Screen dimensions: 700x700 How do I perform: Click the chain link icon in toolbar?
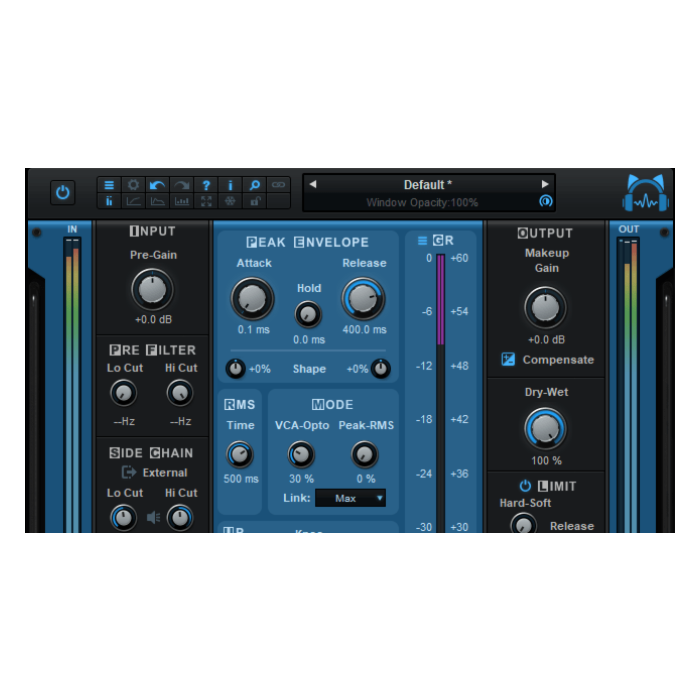click(279, 185)
